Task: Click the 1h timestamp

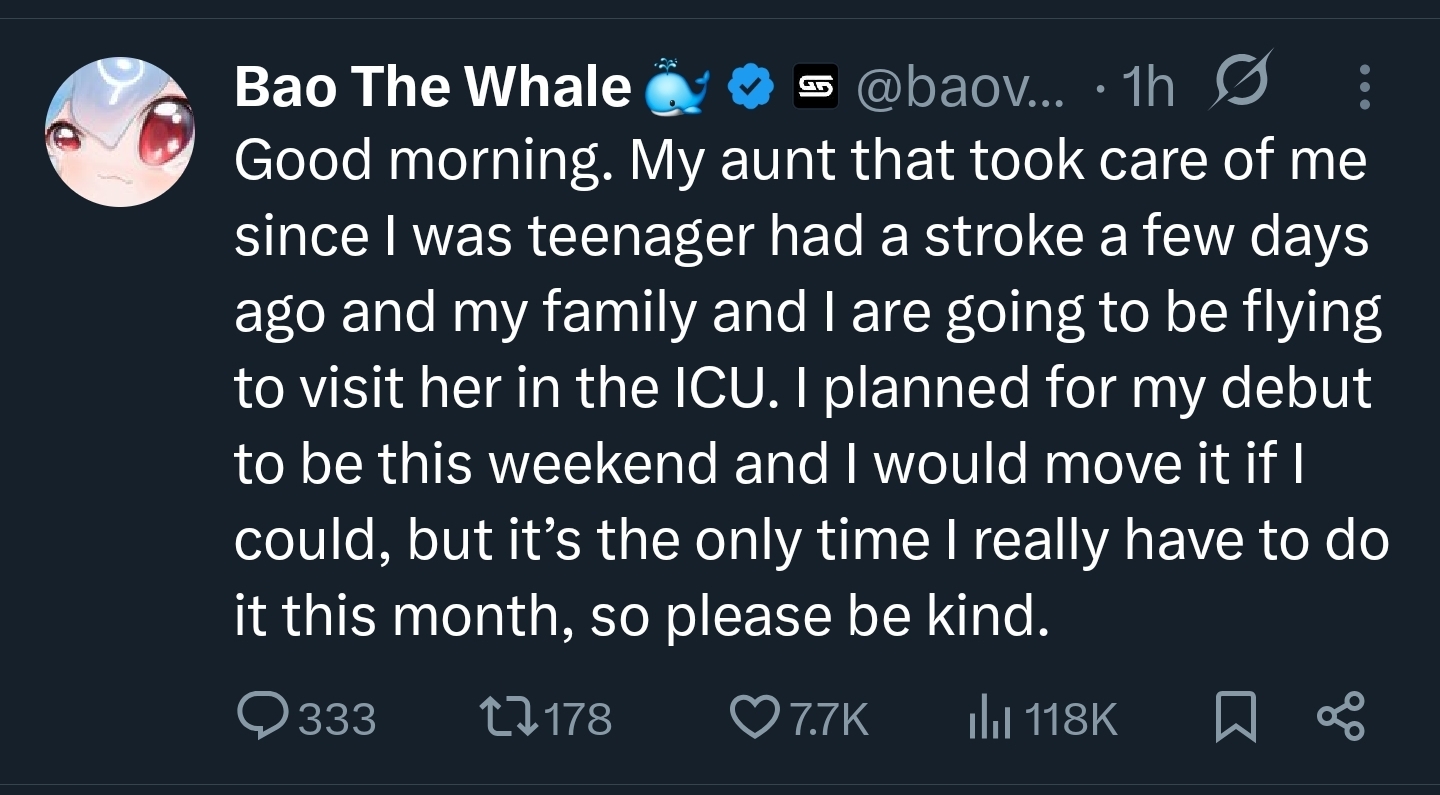Action: coord(1147,88)
